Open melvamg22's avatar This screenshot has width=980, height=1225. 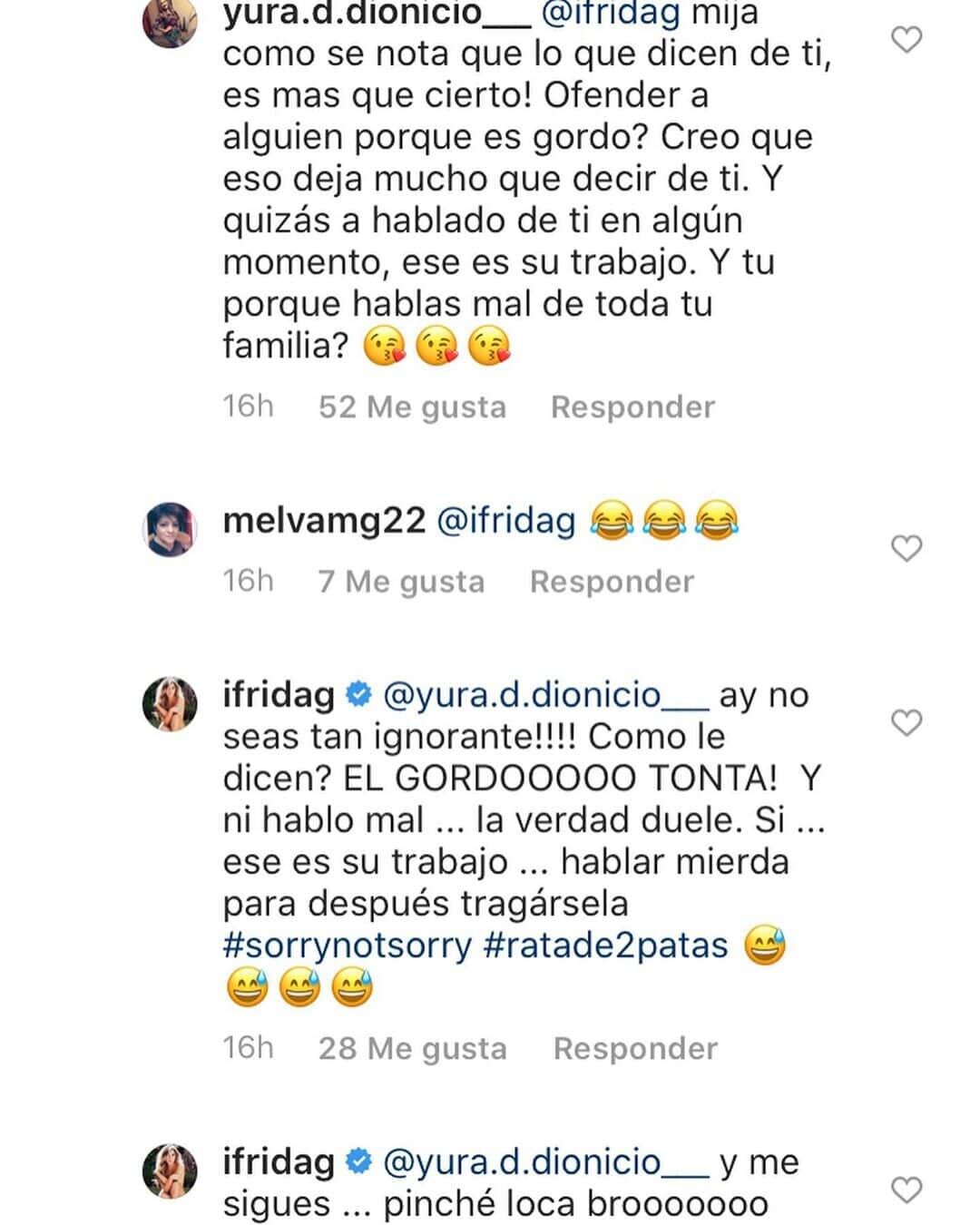171,528
